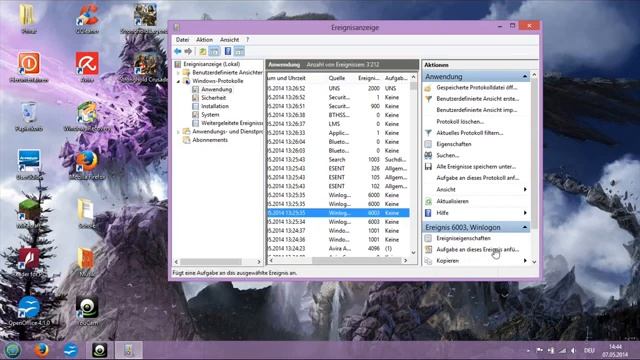Click Firefox icon in the taskbar
The image size is (640, 360).
[41, 350]
